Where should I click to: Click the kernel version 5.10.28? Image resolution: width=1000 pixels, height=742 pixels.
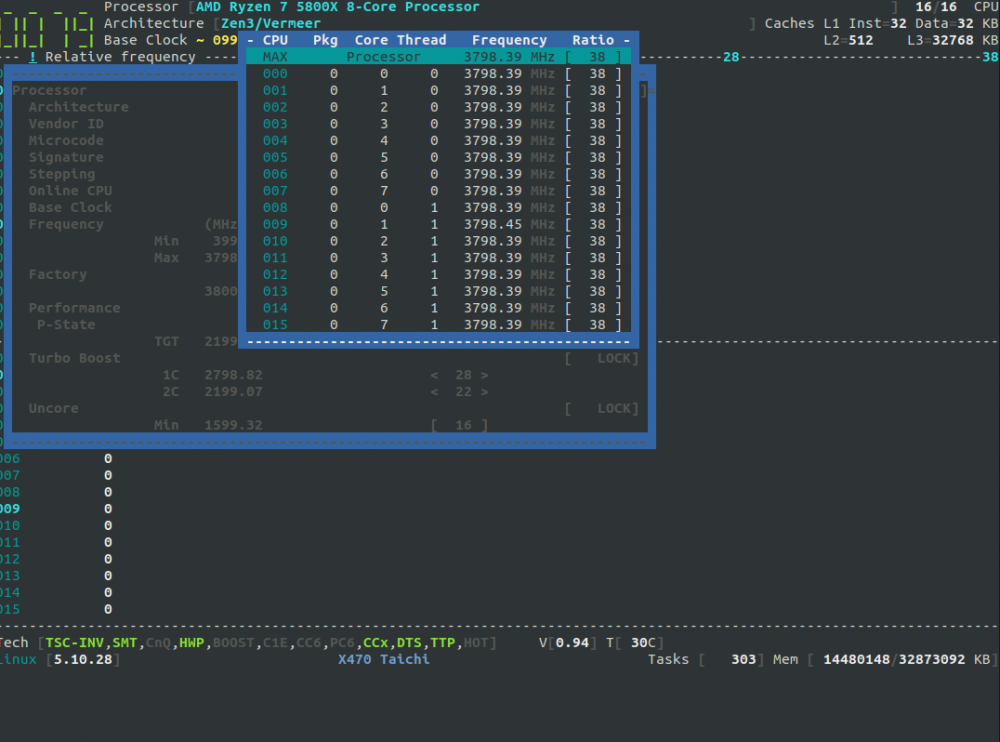coord(83,659)
